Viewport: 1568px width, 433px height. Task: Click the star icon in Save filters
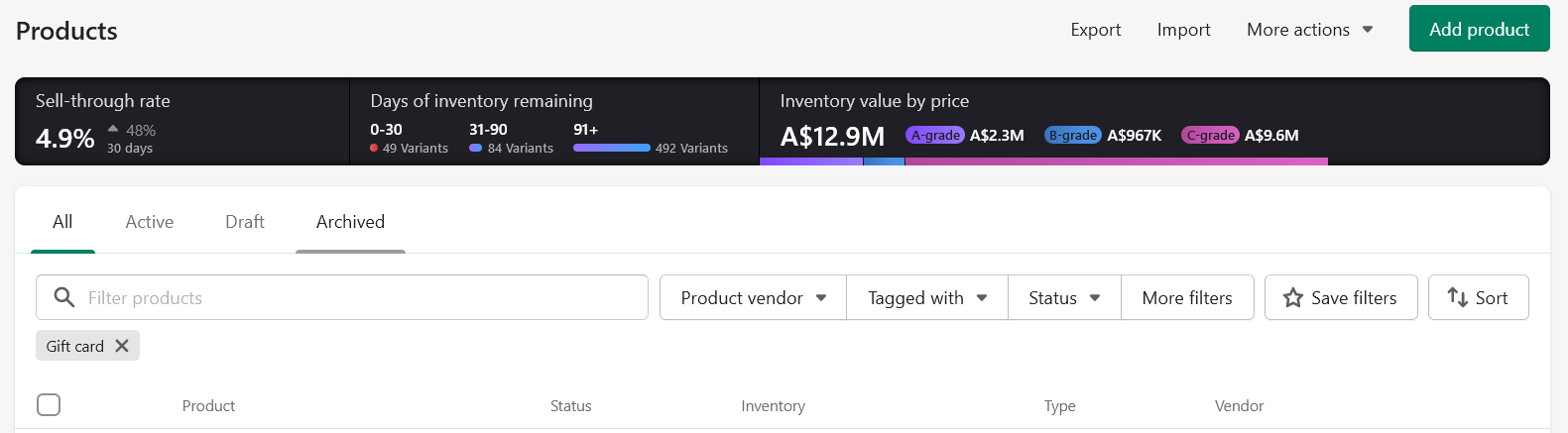tap(1293, 297)
